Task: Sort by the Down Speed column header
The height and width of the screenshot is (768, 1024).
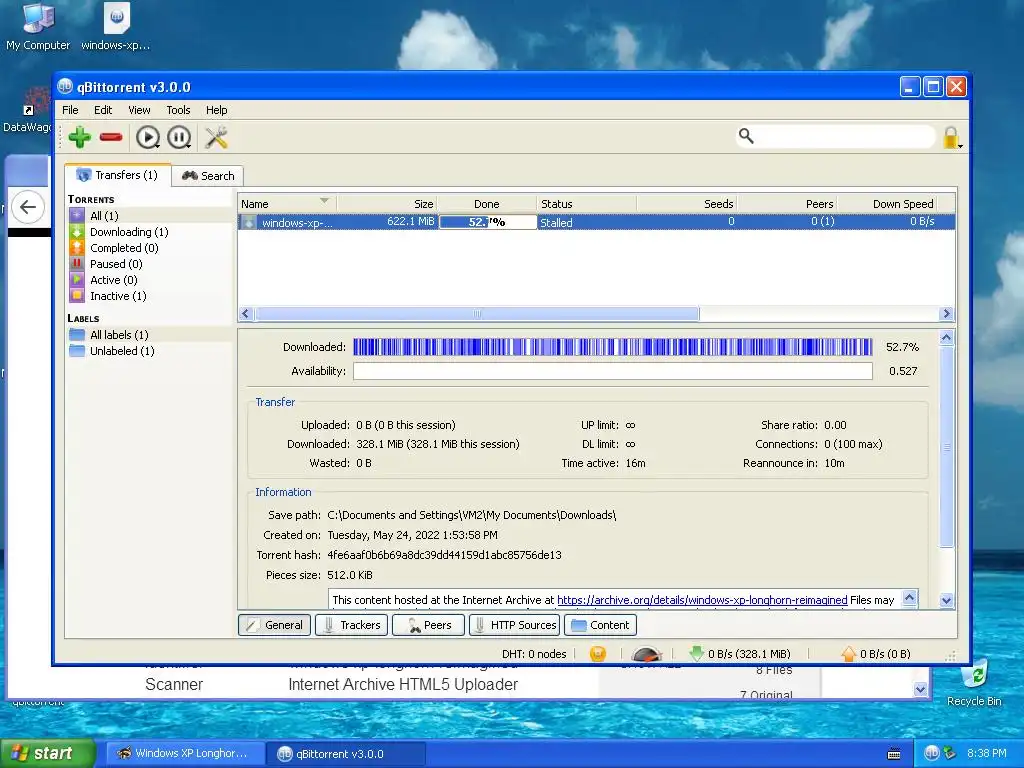Action: pos(887,204)
